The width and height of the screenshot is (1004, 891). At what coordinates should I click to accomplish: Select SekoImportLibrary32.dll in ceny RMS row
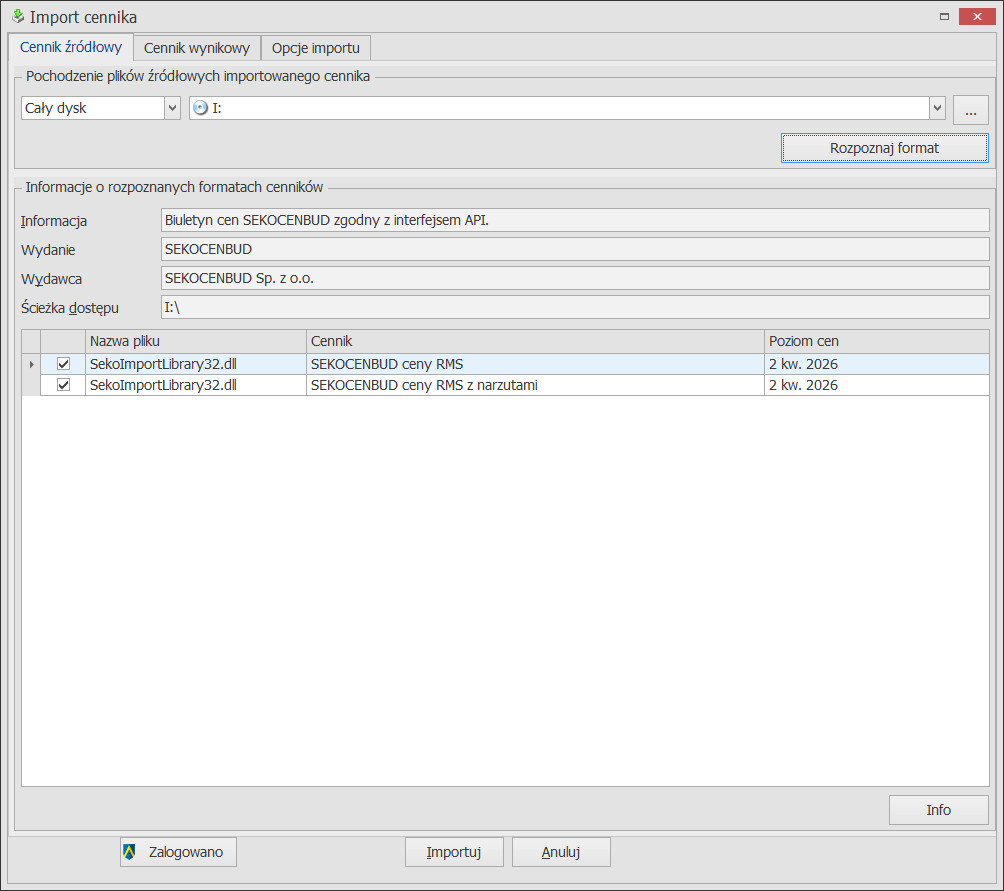(196, 364)
